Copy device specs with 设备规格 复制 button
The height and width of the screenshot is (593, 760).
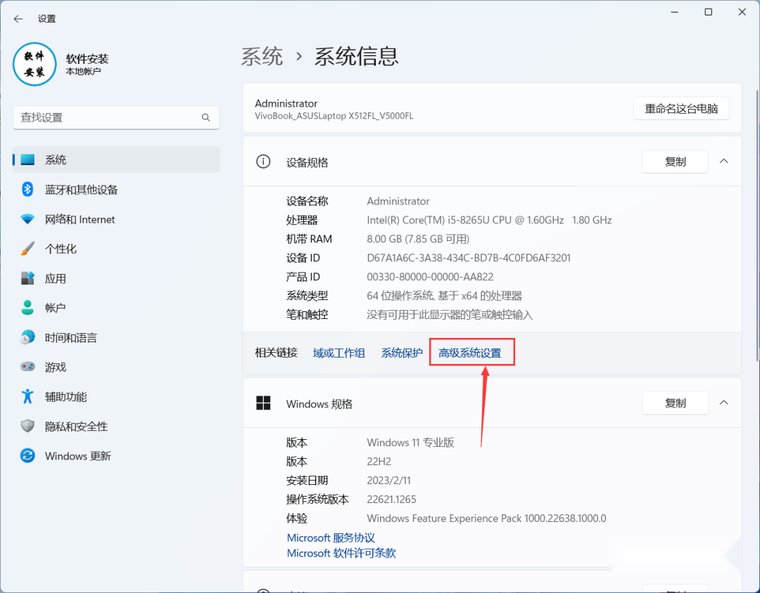click(675, 161)
